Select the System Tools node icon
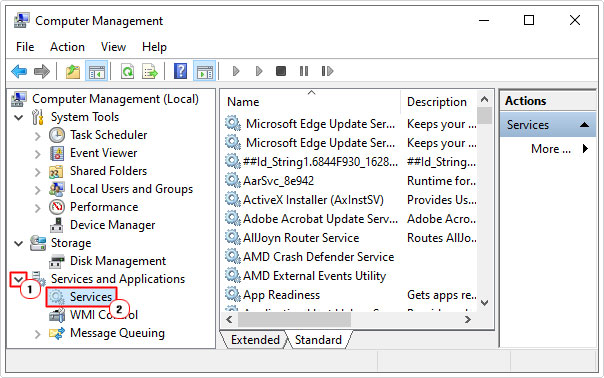This screenshot has width=604, height=378. (x=38, y=117)
